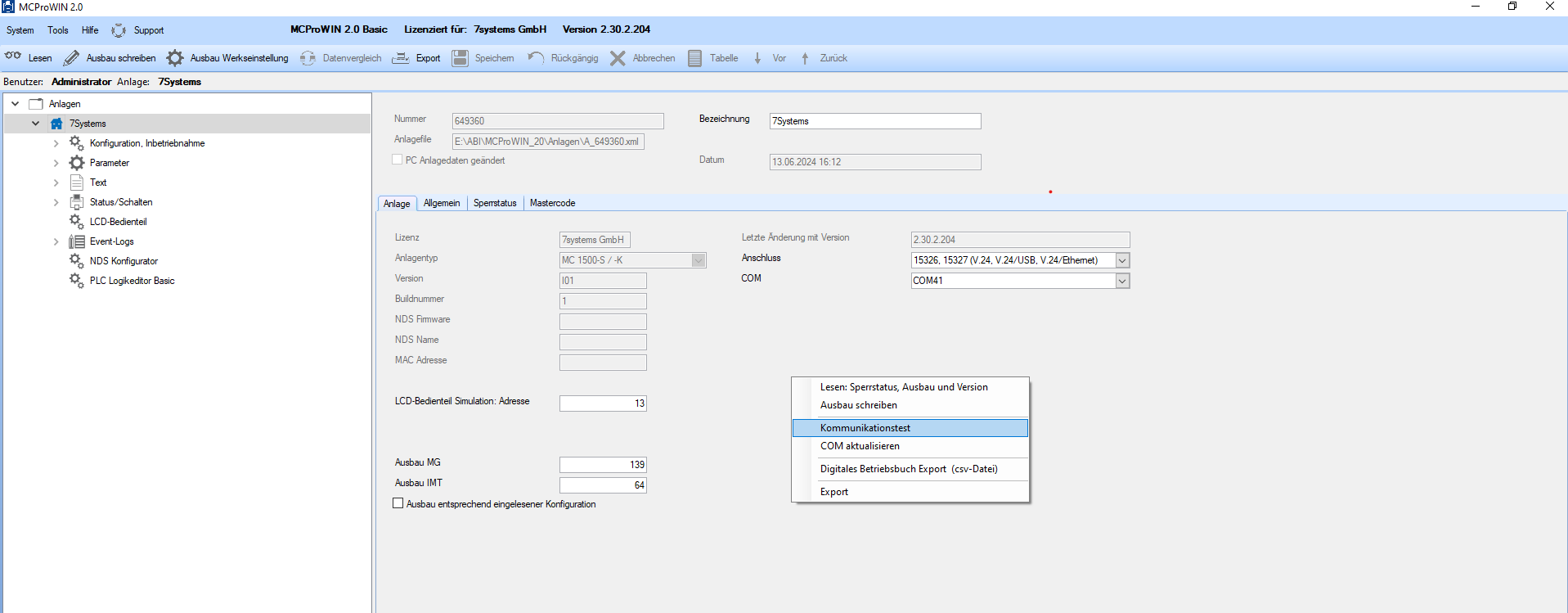1568x613 pixels.
Task: Click the Ausbau schreiben pencil icon
Action: point(71,58)
